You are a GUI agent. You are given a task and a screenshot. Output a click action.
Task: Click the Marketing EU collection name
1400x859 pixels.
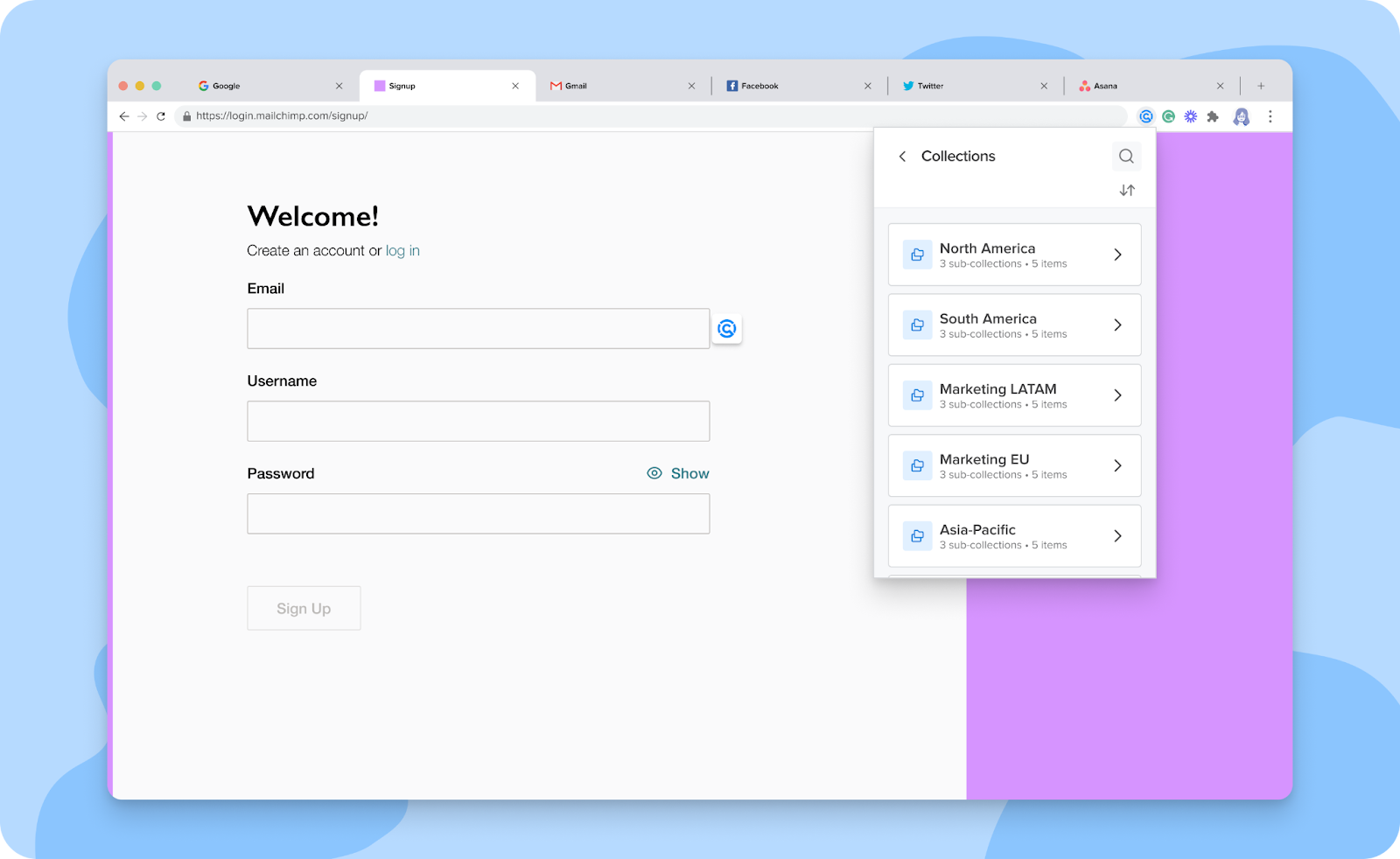tap(984, 459)
